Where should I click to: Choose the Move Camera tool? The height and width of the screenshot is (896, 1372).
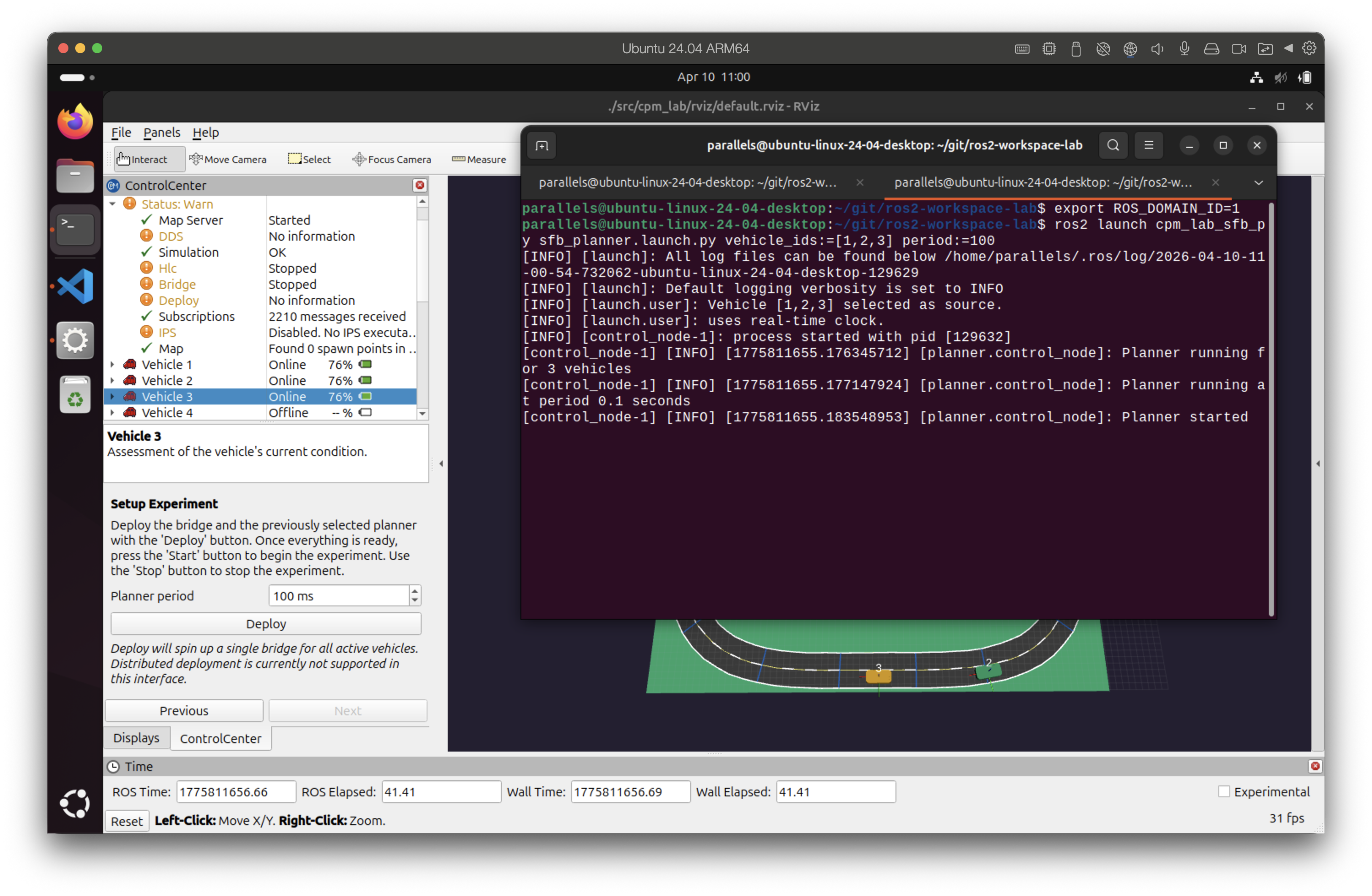tap(228, 159)
